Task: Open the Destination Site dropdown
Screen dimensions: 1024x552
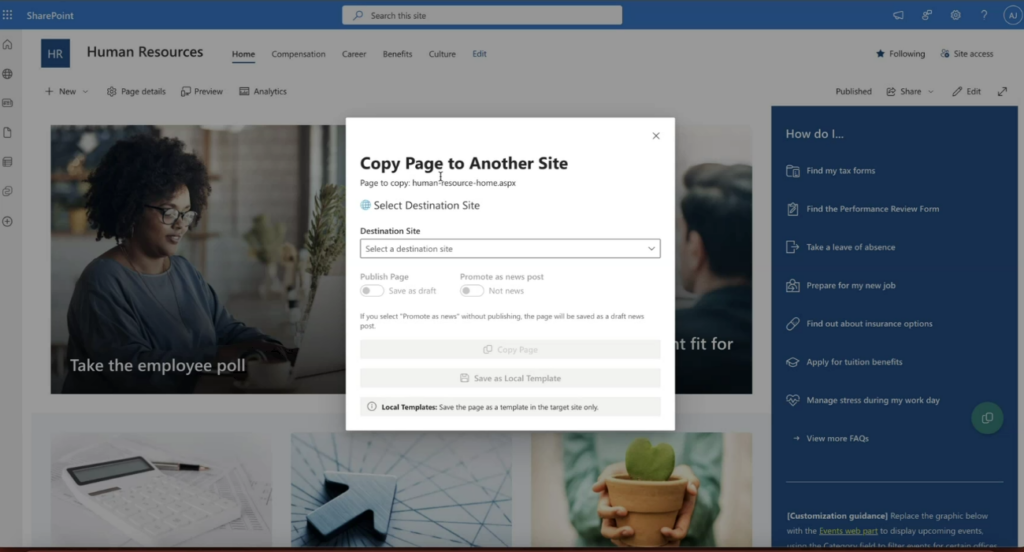Action: coord(510,248)
